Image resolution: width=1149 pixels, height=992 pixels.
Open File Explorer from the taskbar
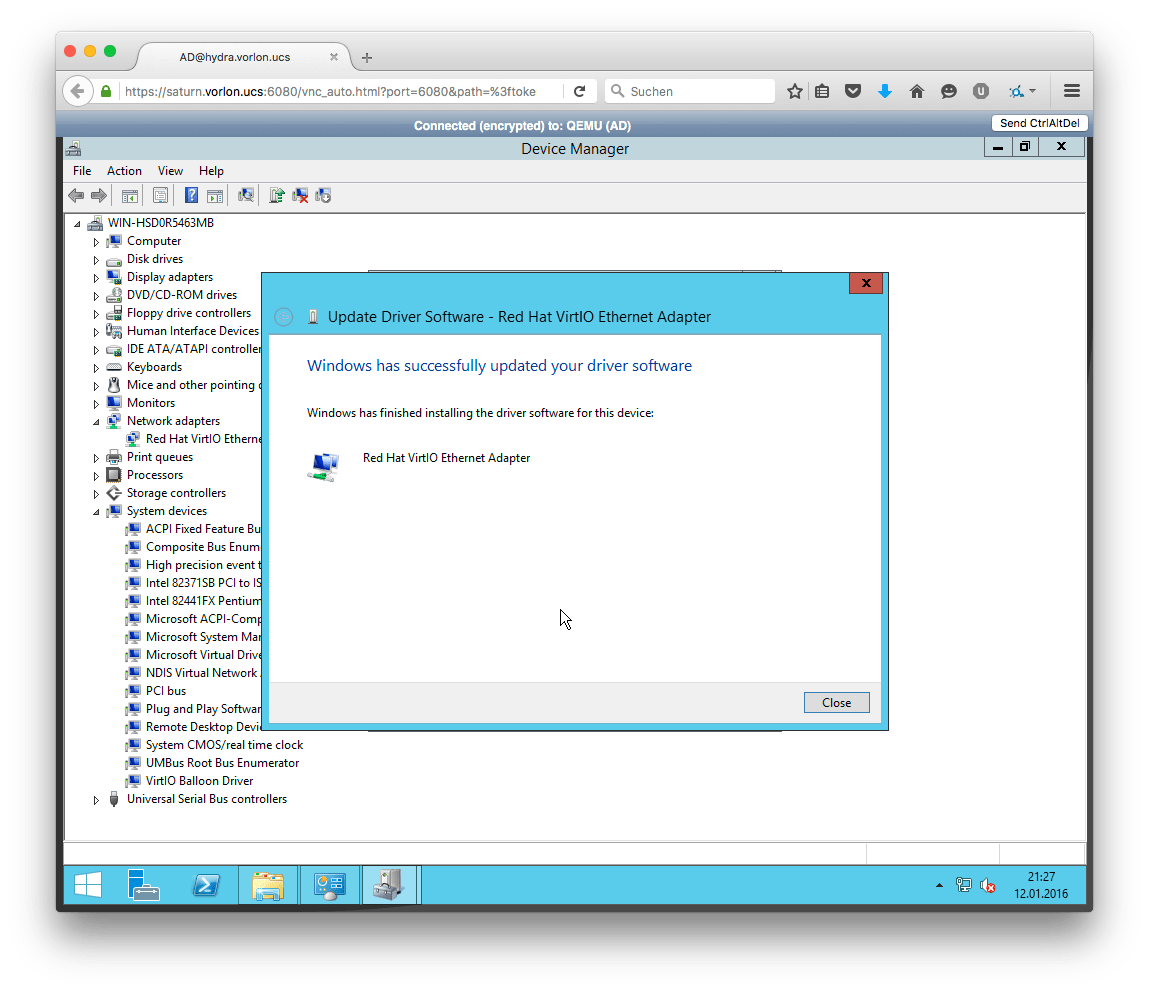pos(267,885)
